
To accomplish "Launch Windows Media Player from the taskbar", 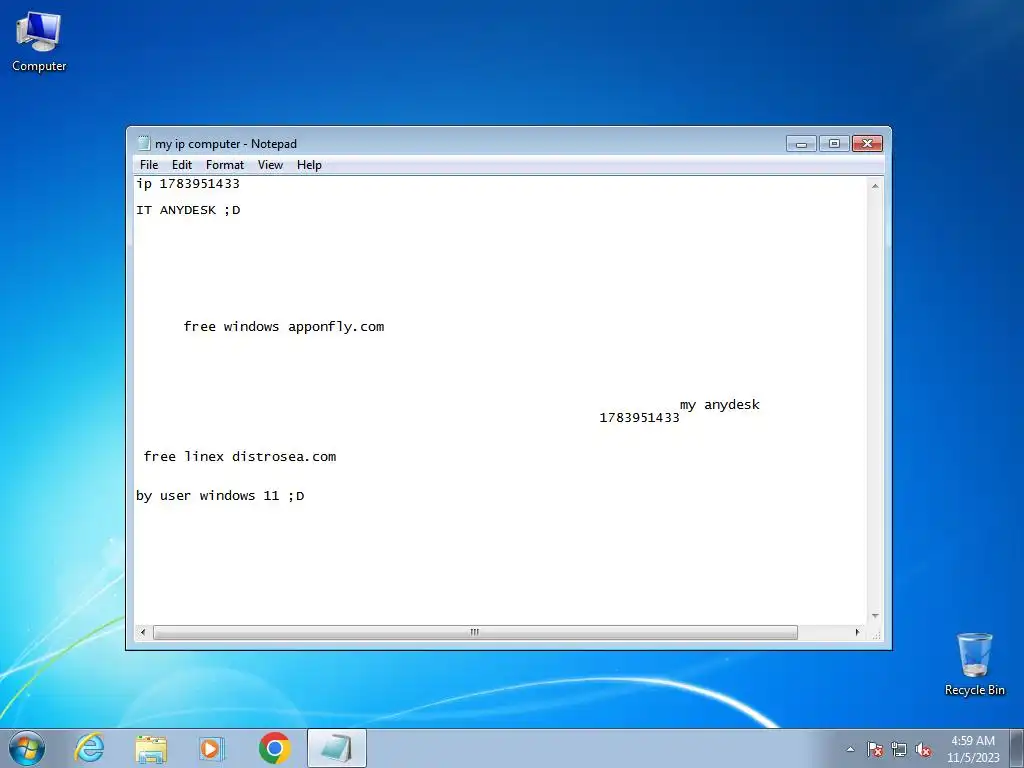I will pyautogui.click(x=212, y=748).
